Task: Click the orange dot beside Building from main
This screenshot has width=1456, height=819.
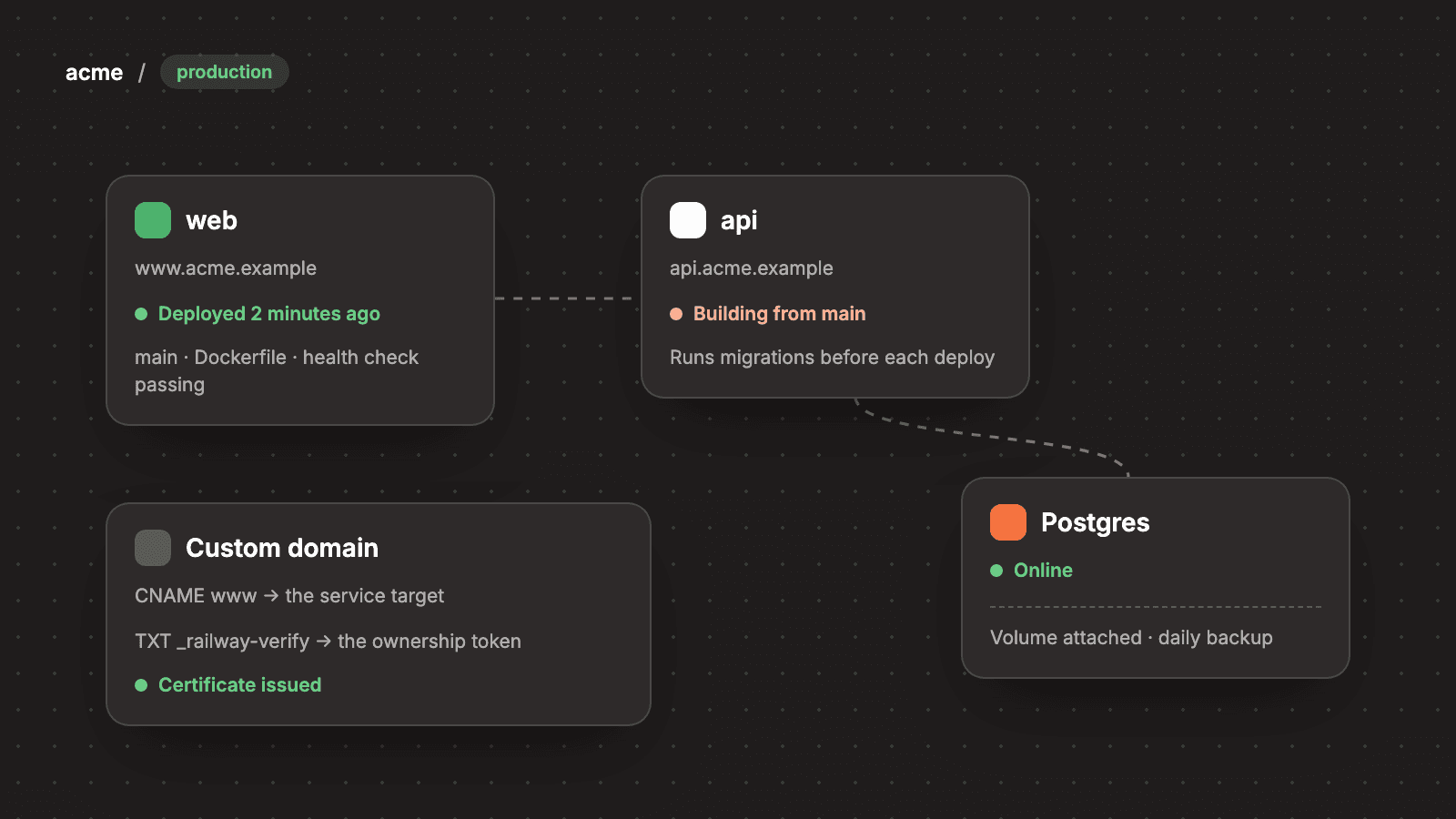Action: click(x=676, y=314)
